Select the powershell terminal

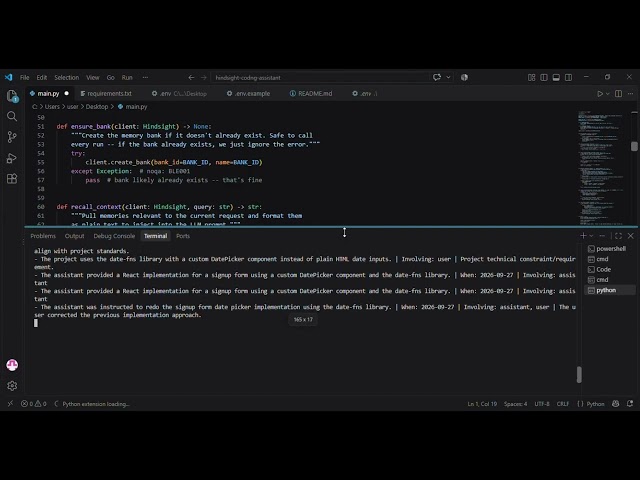(x=610, y=249)
